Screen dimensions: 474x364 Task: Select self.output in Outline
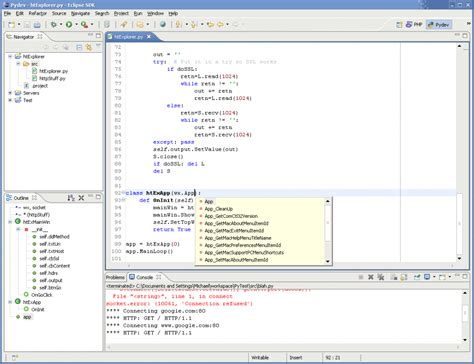[51, 280]
